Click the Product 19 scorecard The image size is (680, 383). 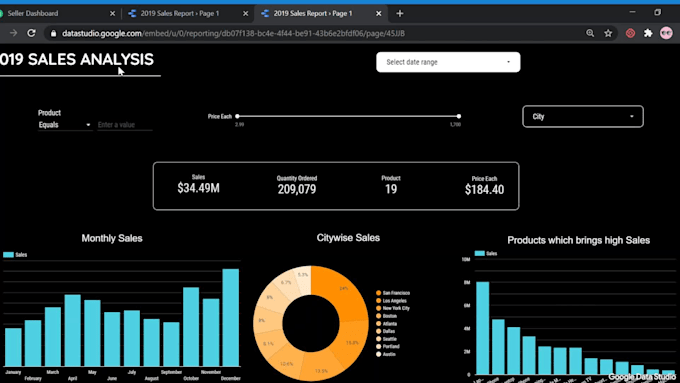click(x=391, y=185)
